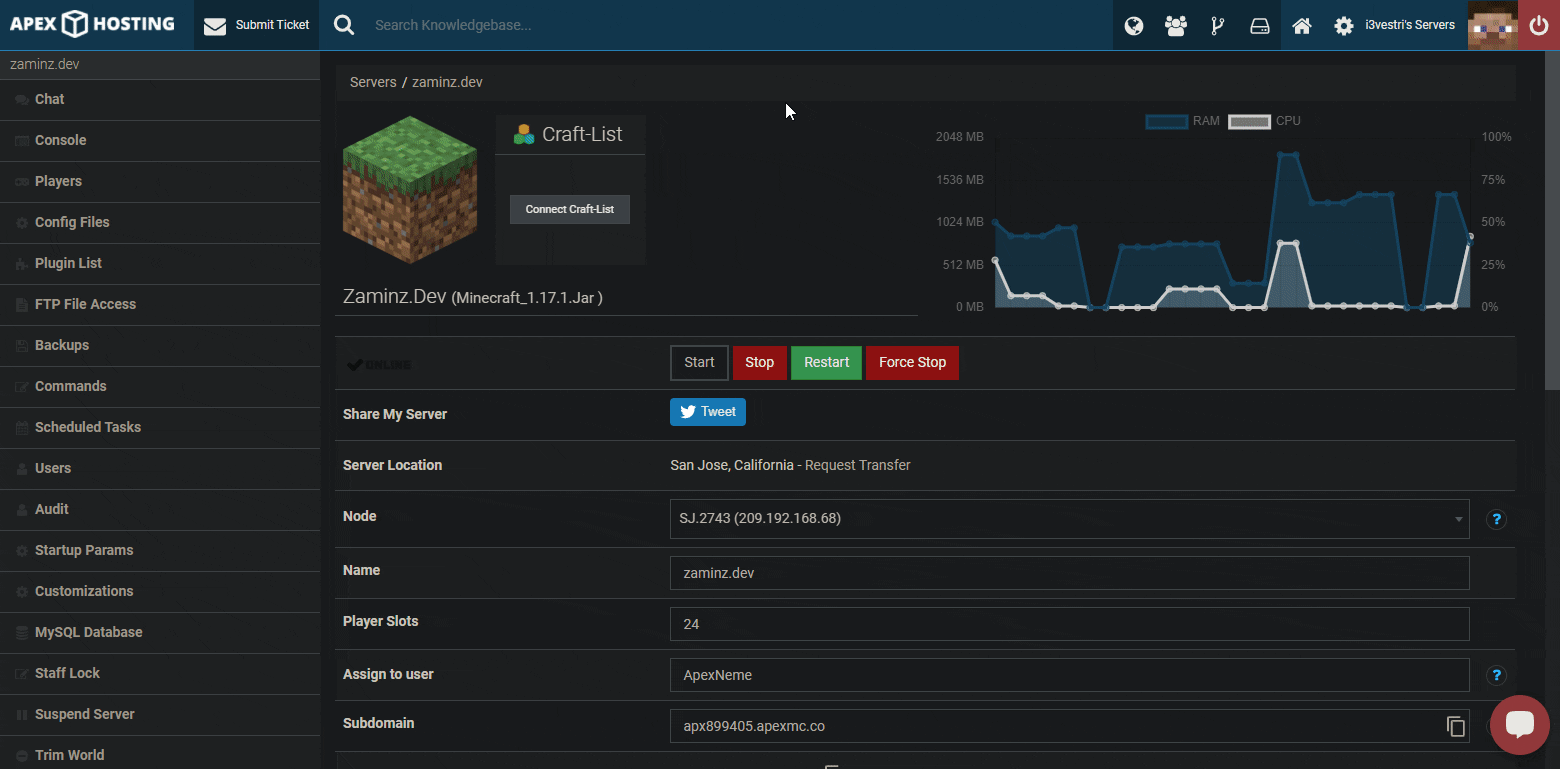Click the San Jose, California location text
Viewport: 1560px width, 769px height.
[x=732, y=465]
